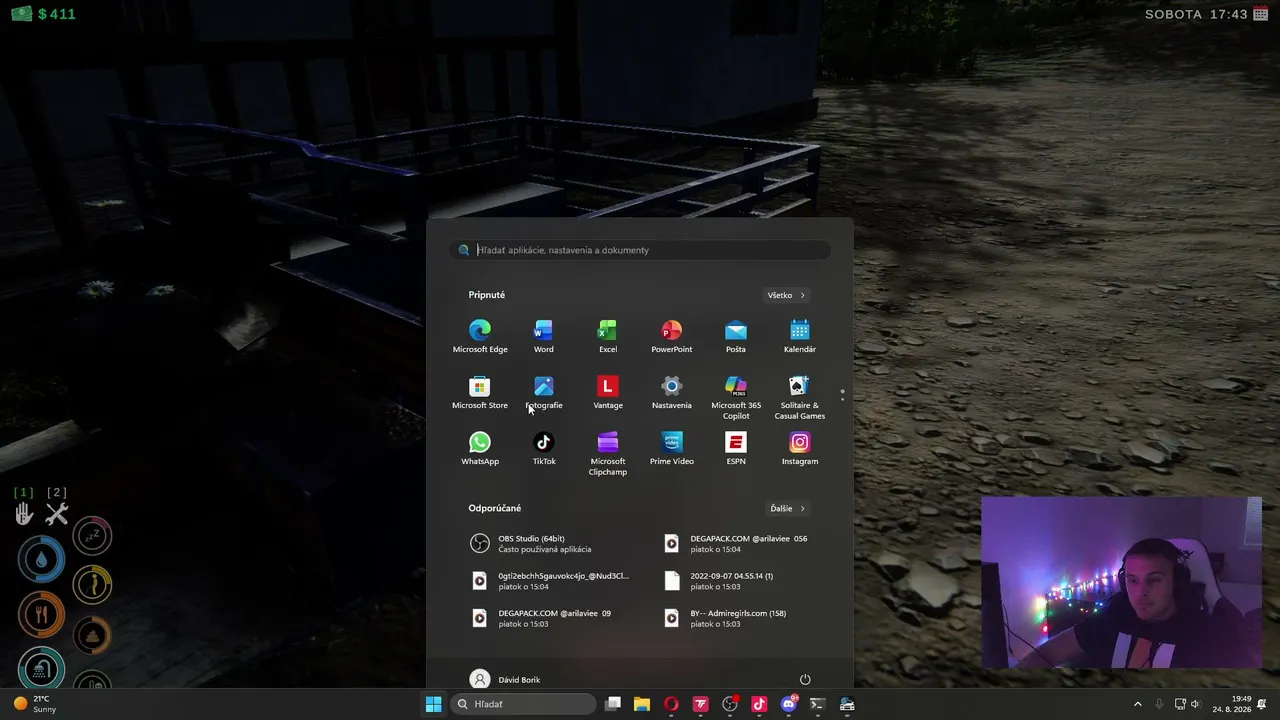Open the Dávid Borik user account menu
Viewport: 1280px width, 720px height.
coord(506,680)
